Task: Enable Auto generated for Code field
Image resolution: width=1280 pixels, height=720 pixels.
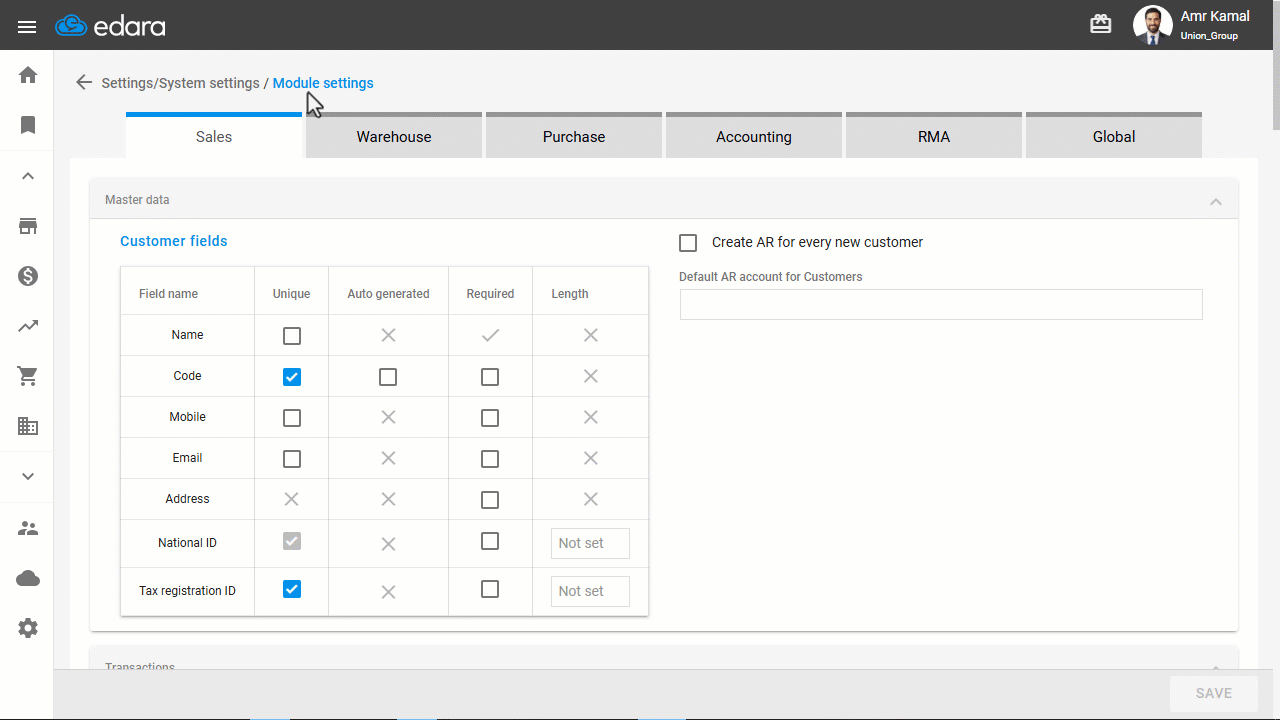Action: coord(388,377)
